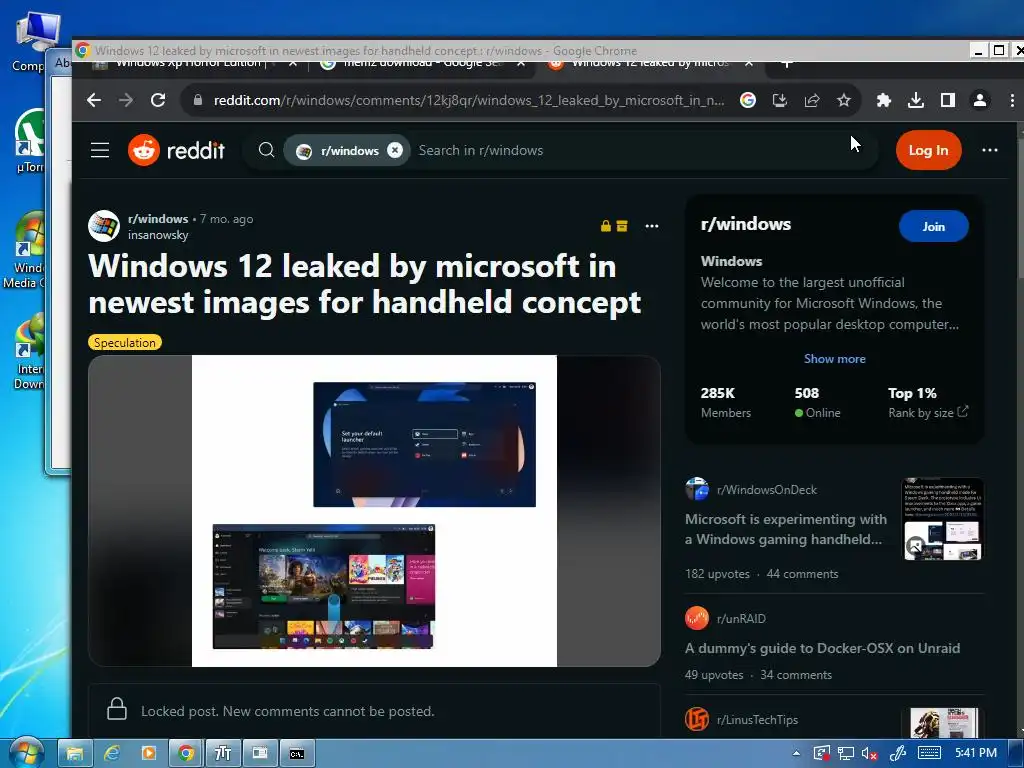Open the Chrome three-dot menu
The image size is (1024, 768).
pyautogui.click(x=1012, y=100)
